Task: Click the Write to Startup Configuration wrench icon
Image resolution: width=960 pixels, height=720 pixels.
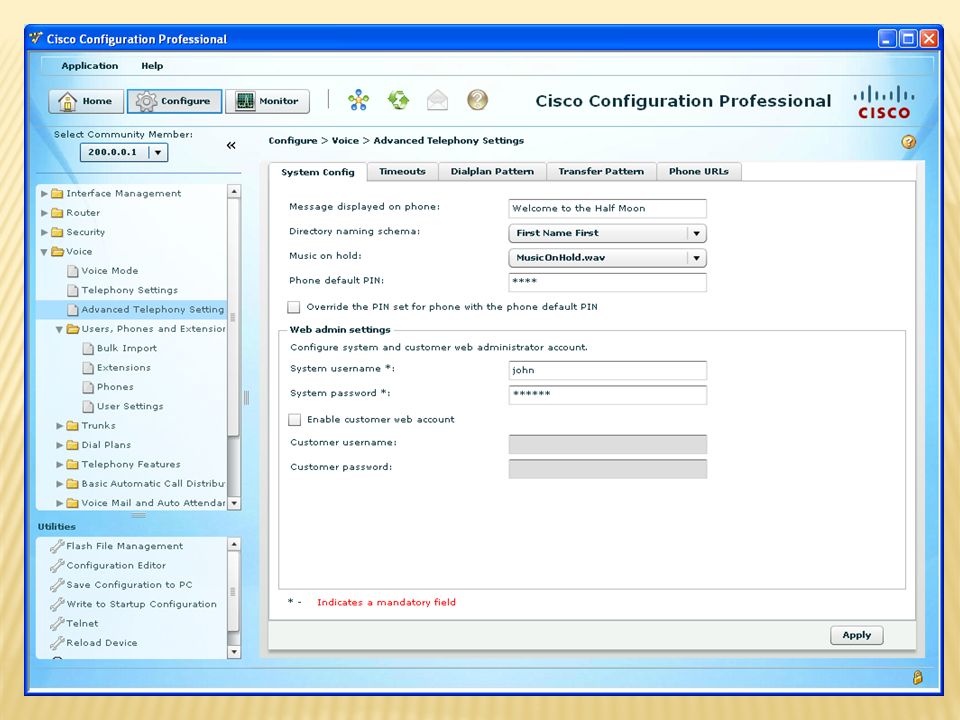Action: [x=57, y=604]
